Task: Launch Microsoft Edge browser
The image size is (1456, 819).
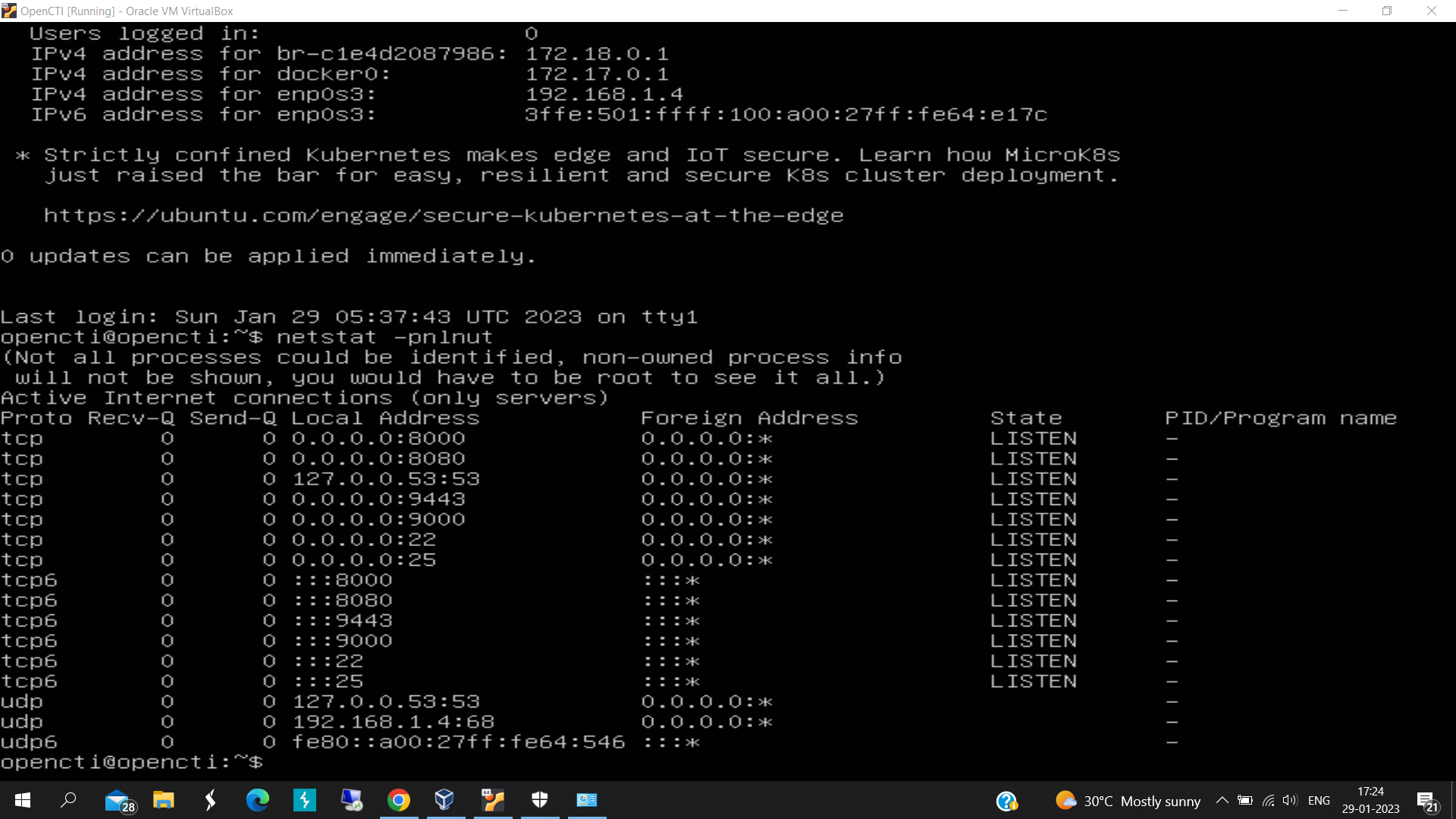Action: coord(258,800)
